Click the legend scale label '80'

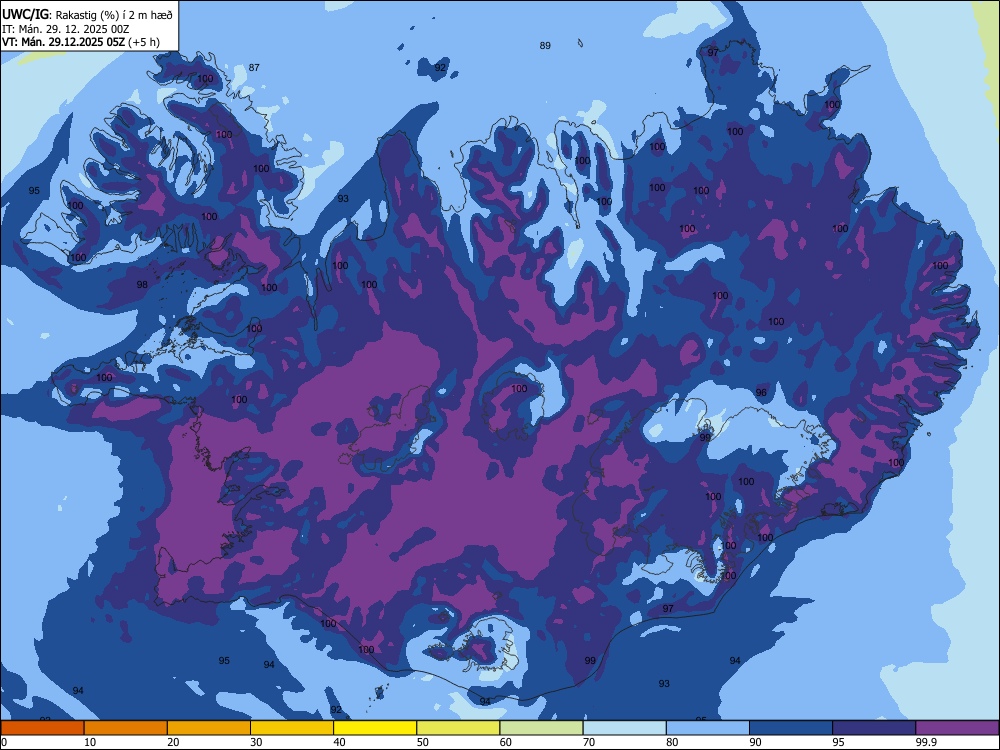[673, 742]
